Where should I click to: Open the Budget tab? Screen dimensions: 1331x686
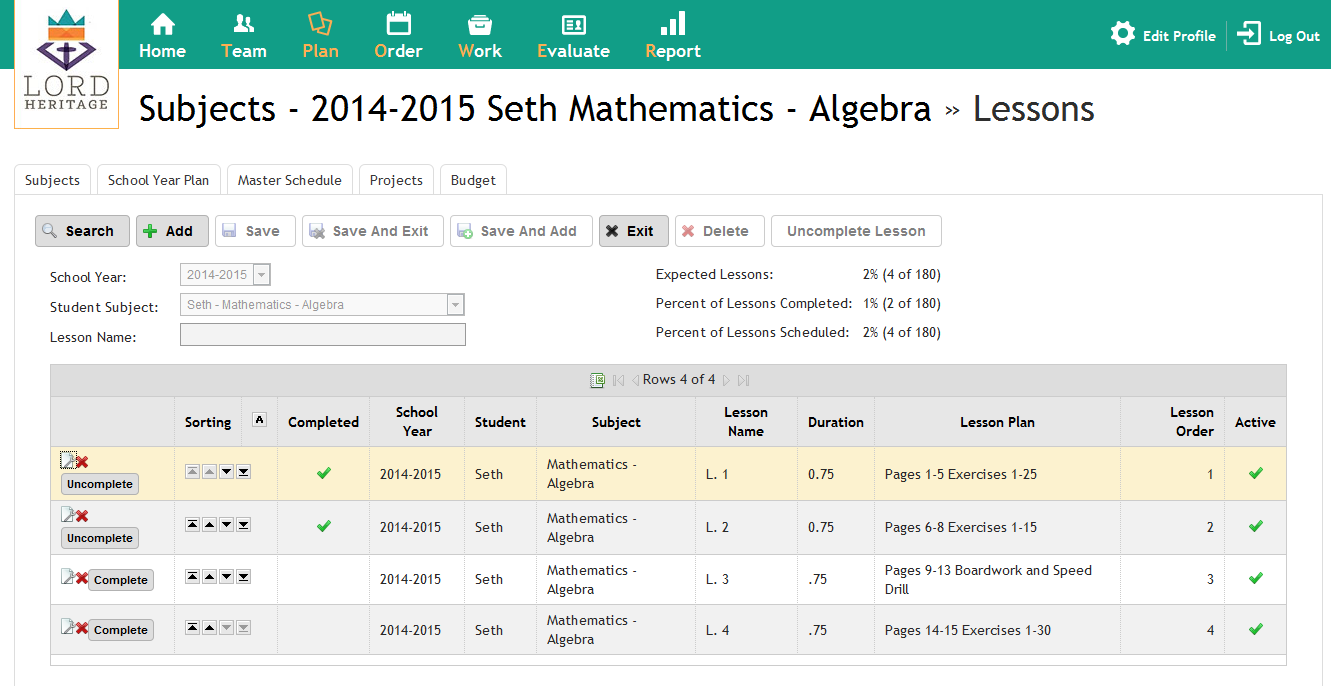pyautogui.click(x=473, y=180)
